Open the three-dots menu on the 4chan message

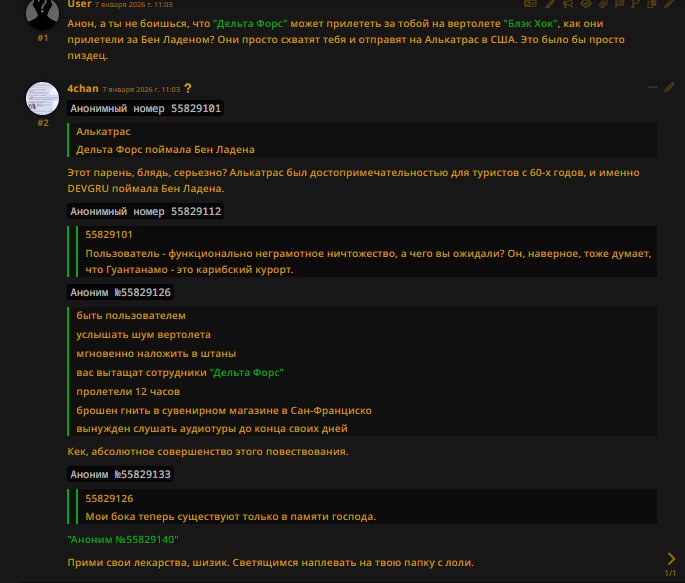pyautogui.click(x=652, y=87)
